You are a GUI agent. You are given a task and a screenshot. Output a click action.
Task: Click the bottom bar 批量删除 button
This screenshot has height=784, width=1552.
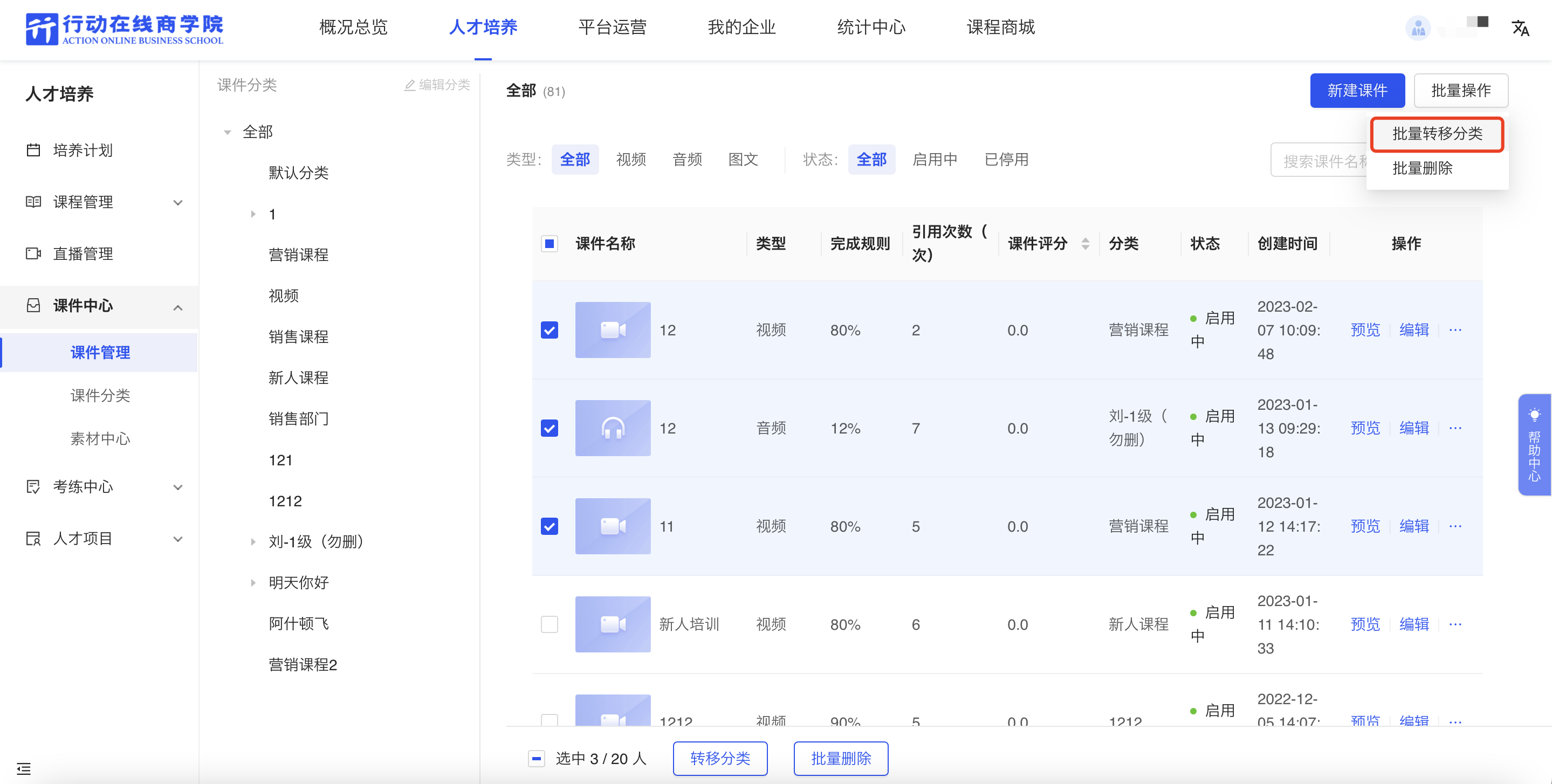[841, 758]
